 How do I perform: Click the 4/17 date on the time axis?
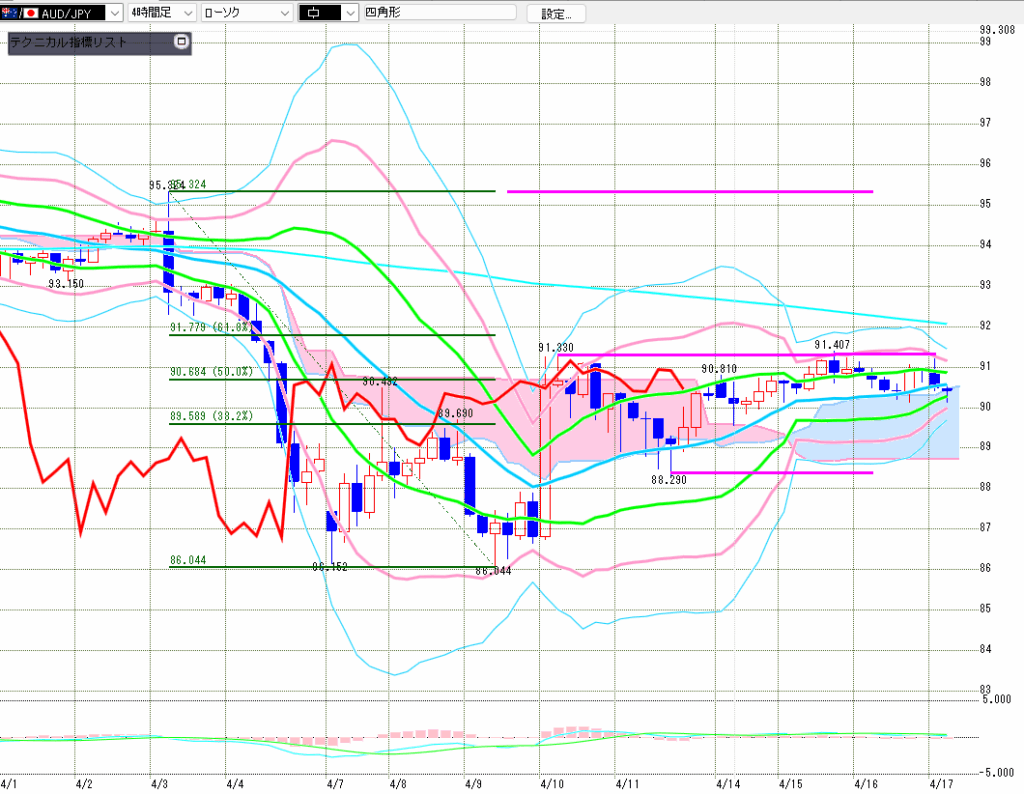[941, 784]
